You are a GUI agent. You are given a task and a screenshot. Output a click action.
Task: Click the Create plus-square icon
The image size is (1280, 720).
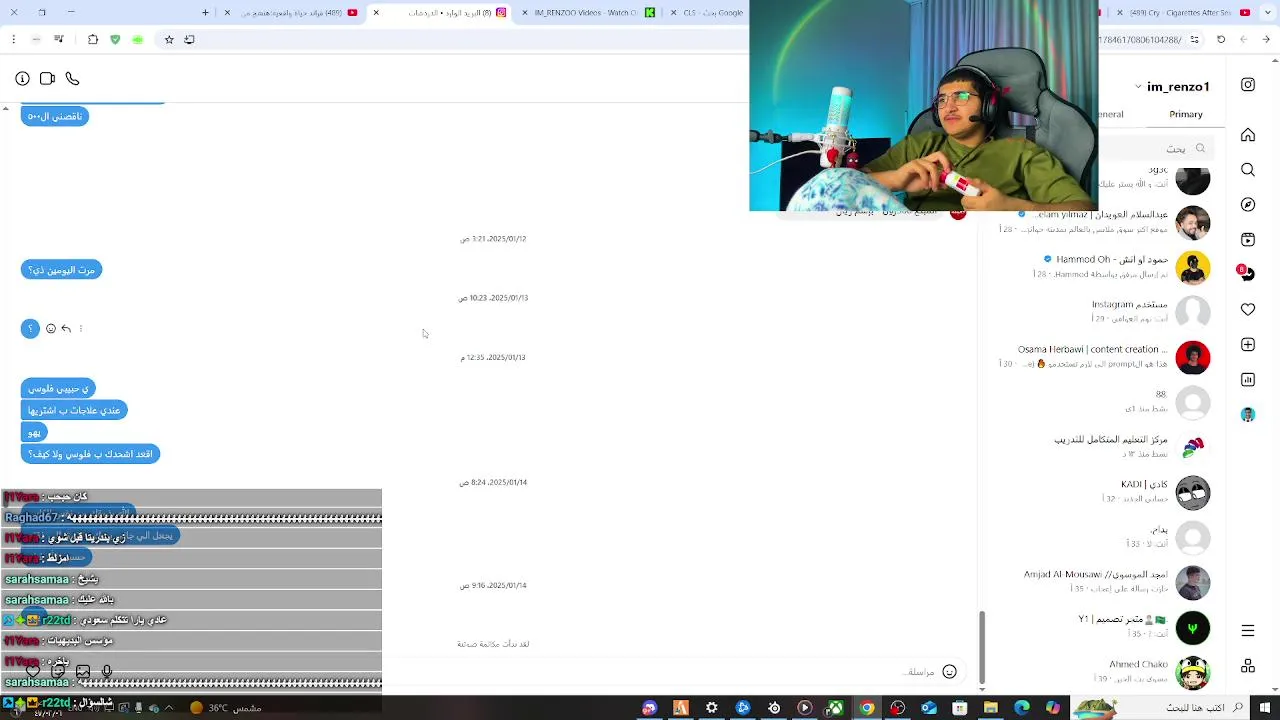tap(1248, 345)
